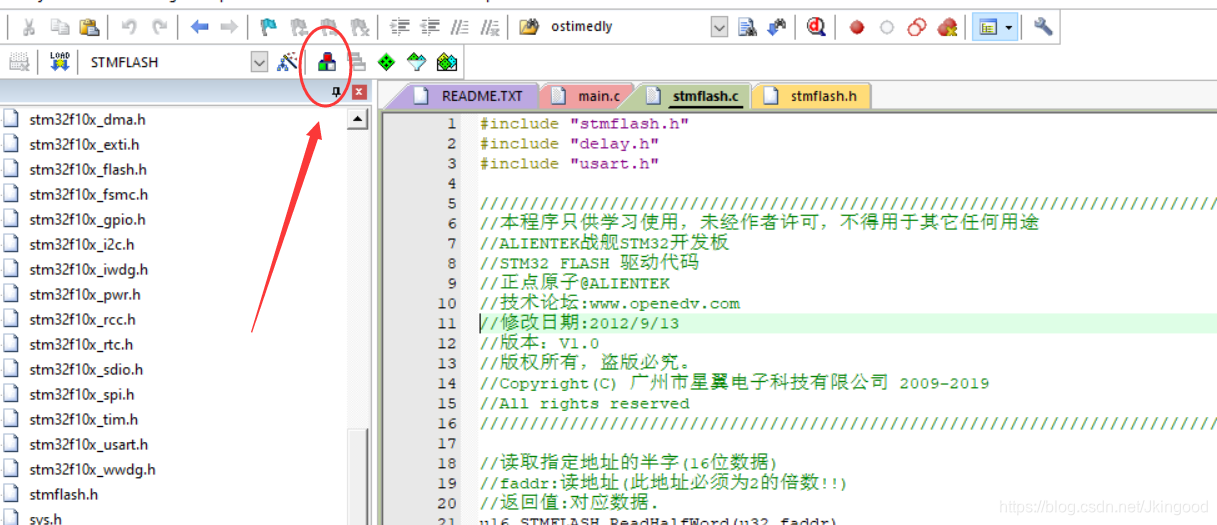Close the project panel with the red X
This screenshot has width=1217, height=525.
[359, 92]
